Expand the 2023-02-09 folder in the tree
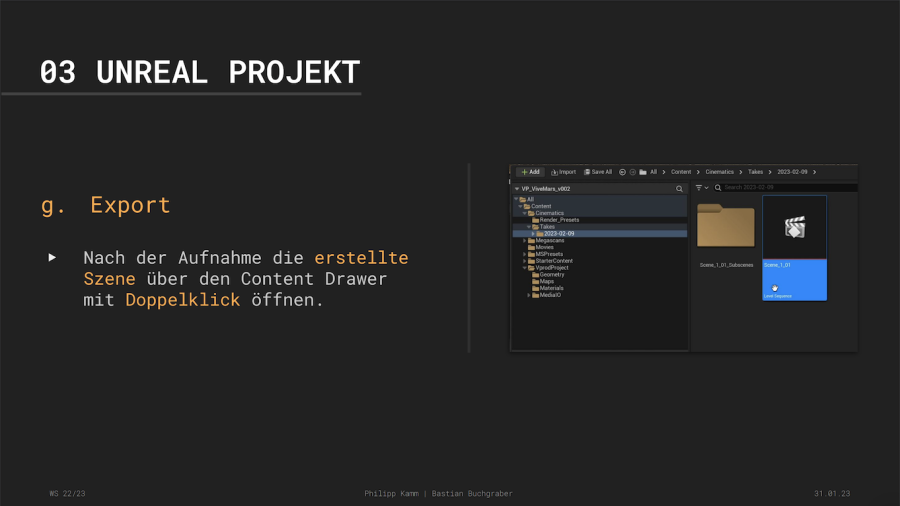The width and height of the screenshot is (900, 506). [x=534, y=233]
